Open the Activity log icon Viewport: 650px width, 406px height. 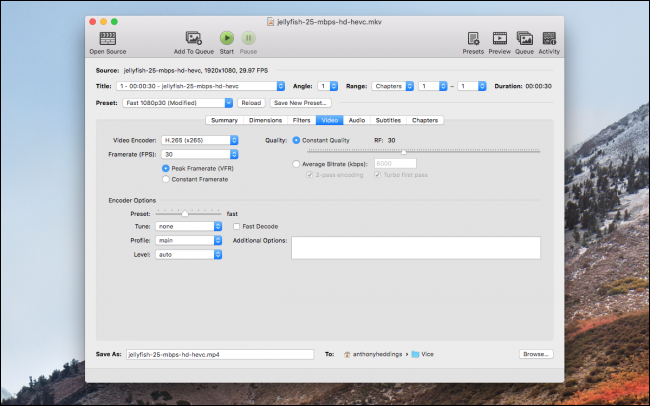(x=549, y=38)
